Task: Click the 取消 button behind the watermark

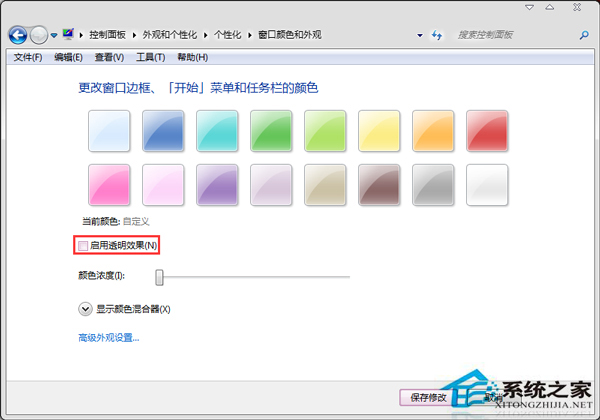Action: [x=494, y=398]
